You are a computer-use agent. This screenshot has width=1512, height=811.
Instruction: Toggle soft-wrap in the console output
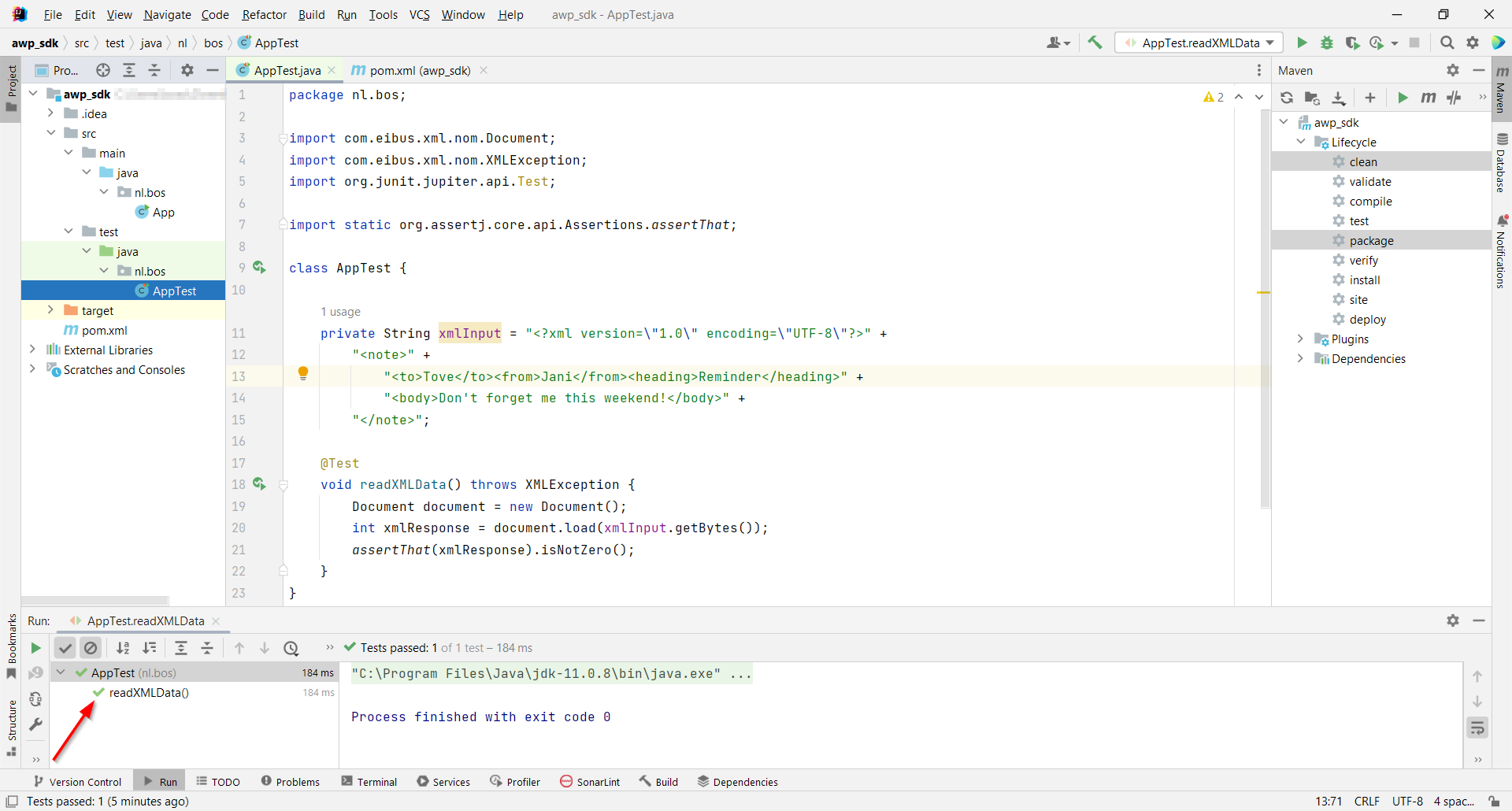(x=1477, y=728)
